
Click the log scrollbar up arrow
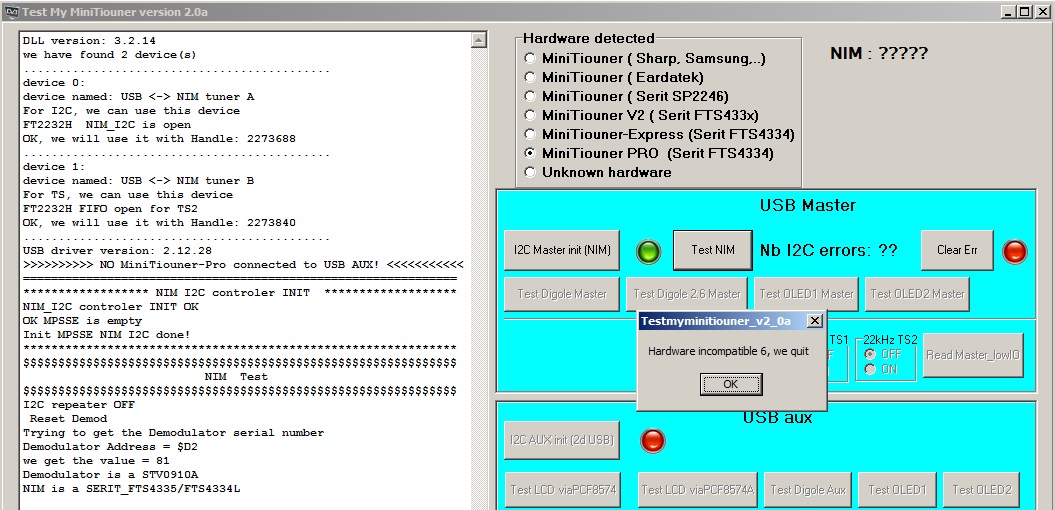point(479,41)
